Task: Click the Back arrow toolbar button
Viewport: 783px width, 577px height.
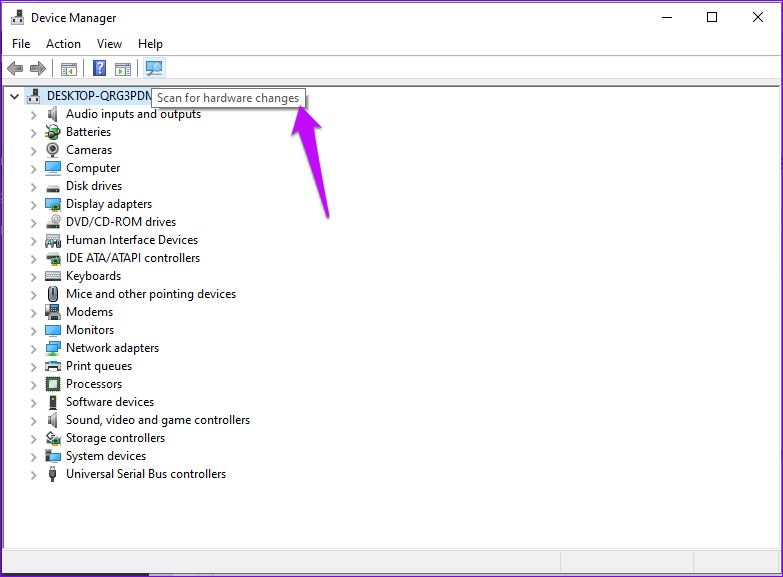Action: (15, 68)
